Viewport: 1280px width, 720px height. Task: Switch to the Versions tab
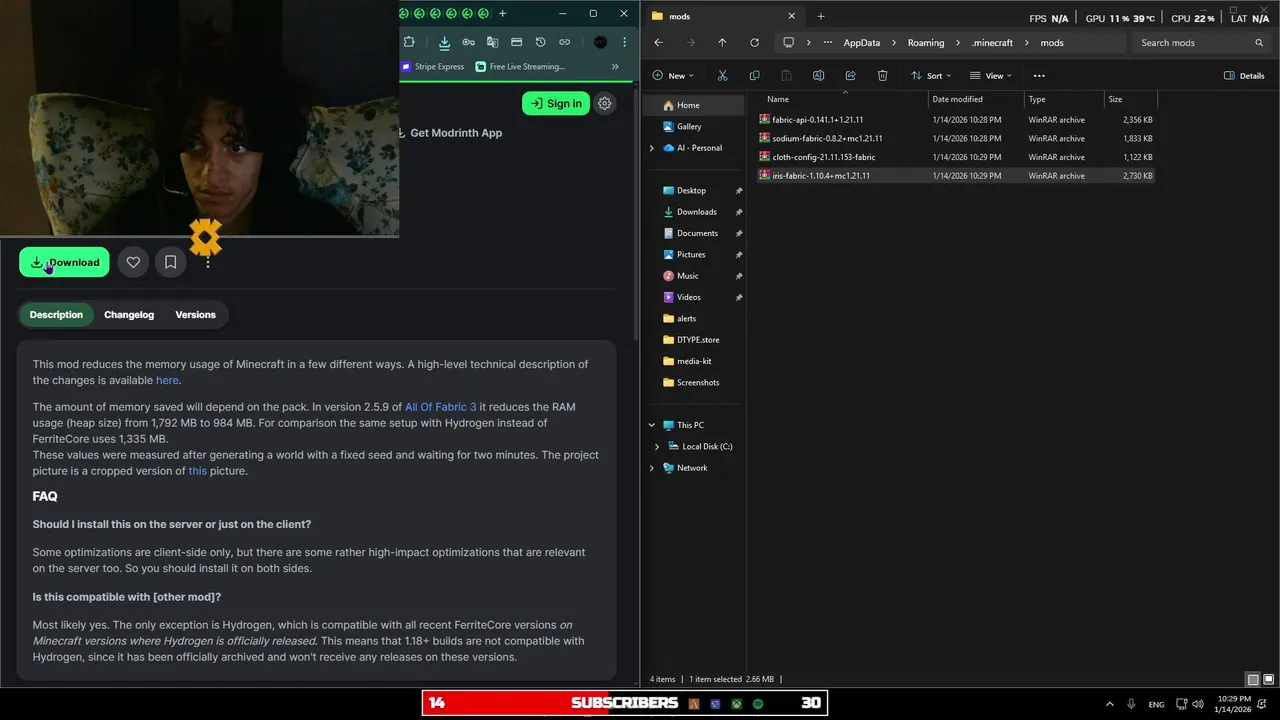tap(195, 314)
